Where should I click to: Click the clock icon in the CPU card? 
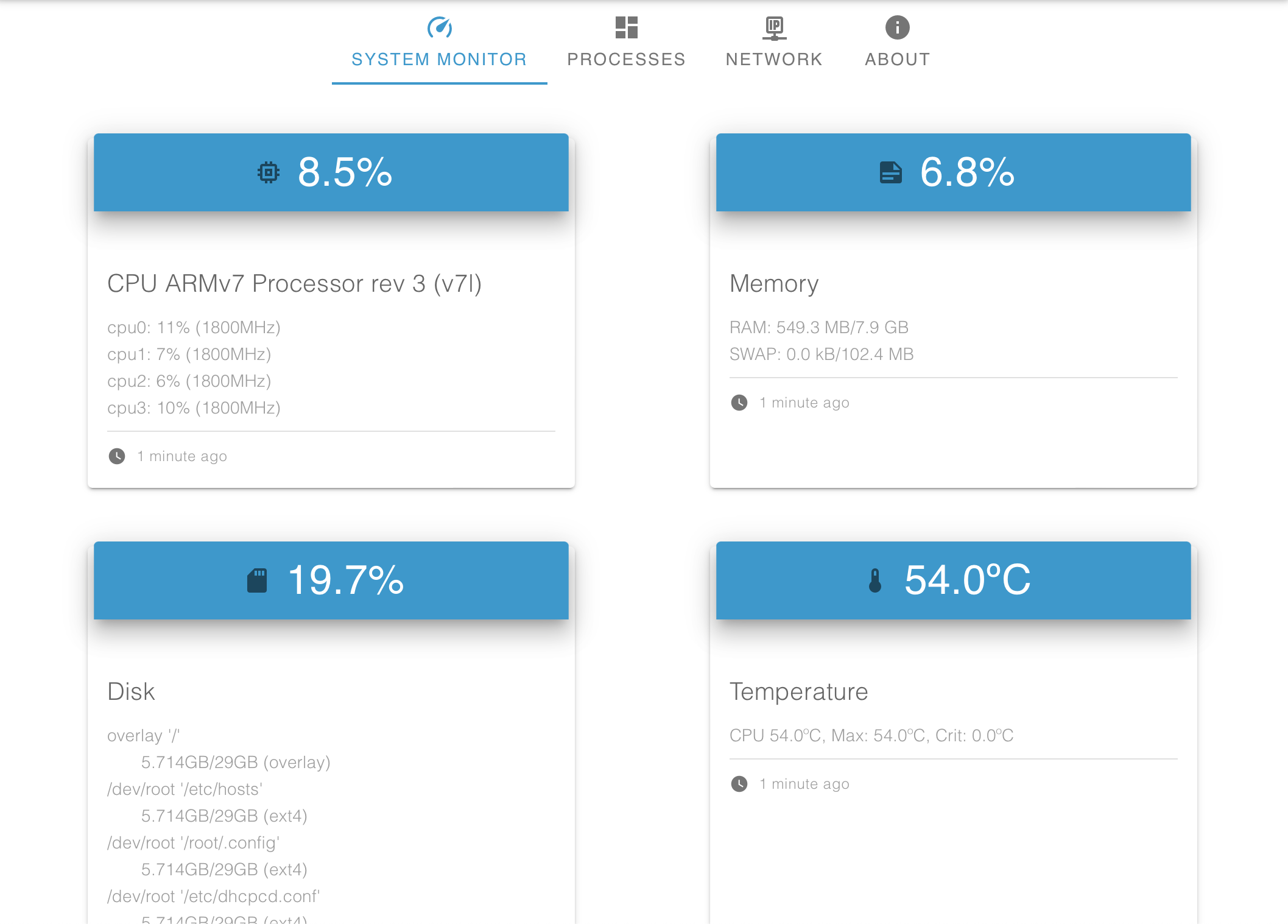118,456
